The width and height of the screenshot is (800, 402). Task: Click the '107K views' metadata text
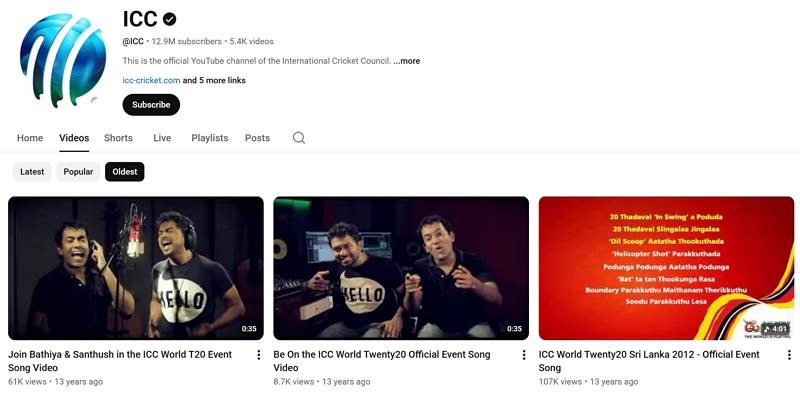click(560, 382)
